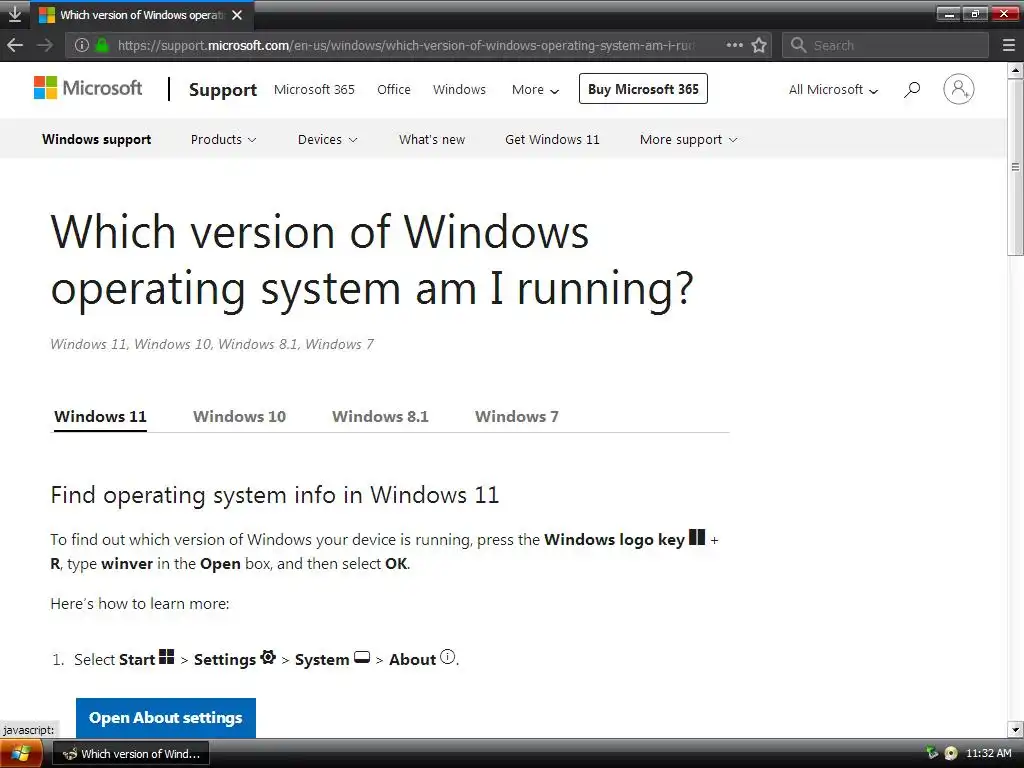Click the green padlock security icon
Viewport: 1024px width, 768px height.
pos(102,45)
